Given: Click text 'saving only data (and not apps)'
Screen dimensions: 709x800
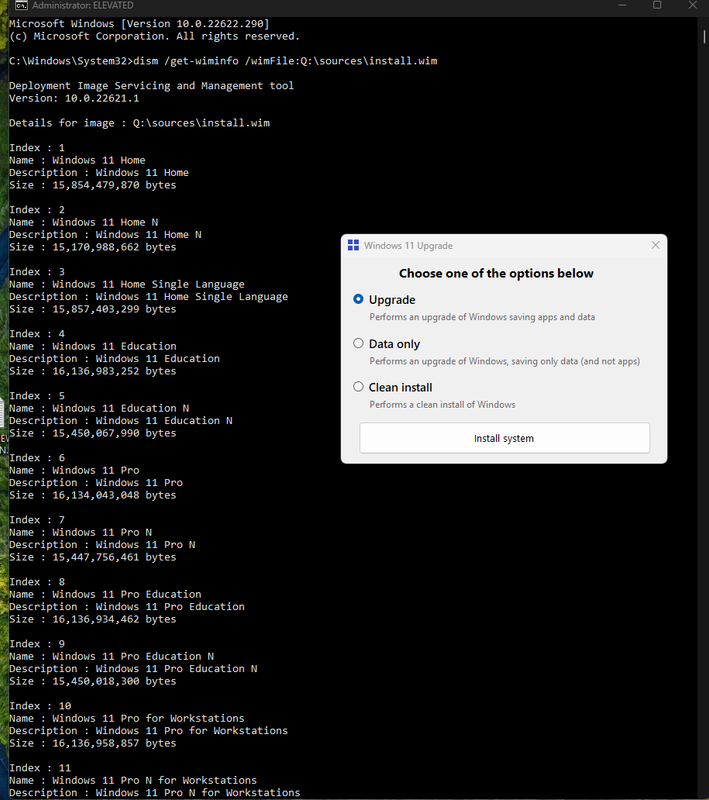Looking at the screenshot, I should tap(575, 361).
